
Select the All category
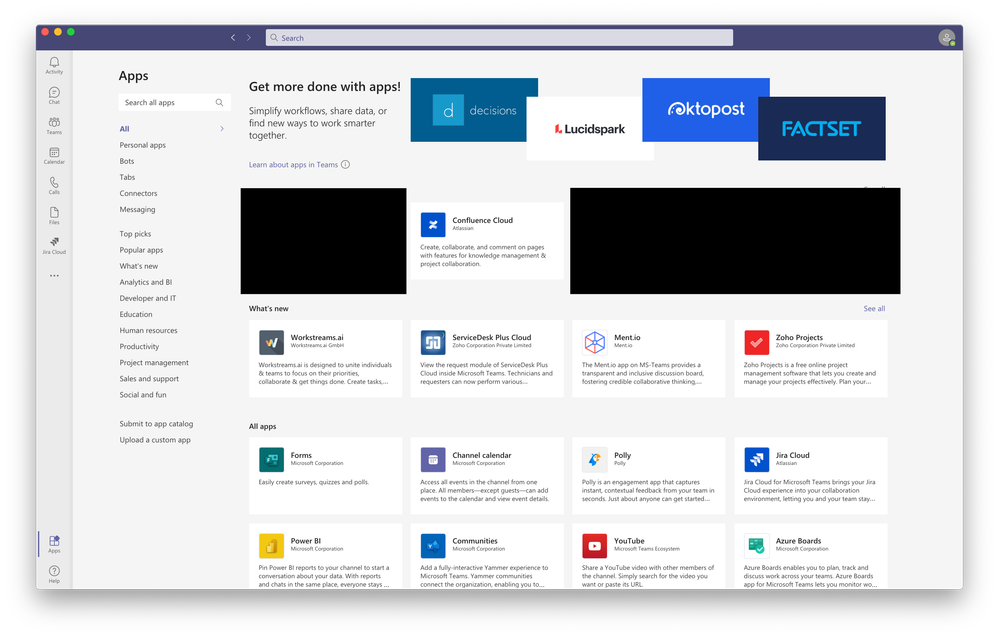pos(124,129)
